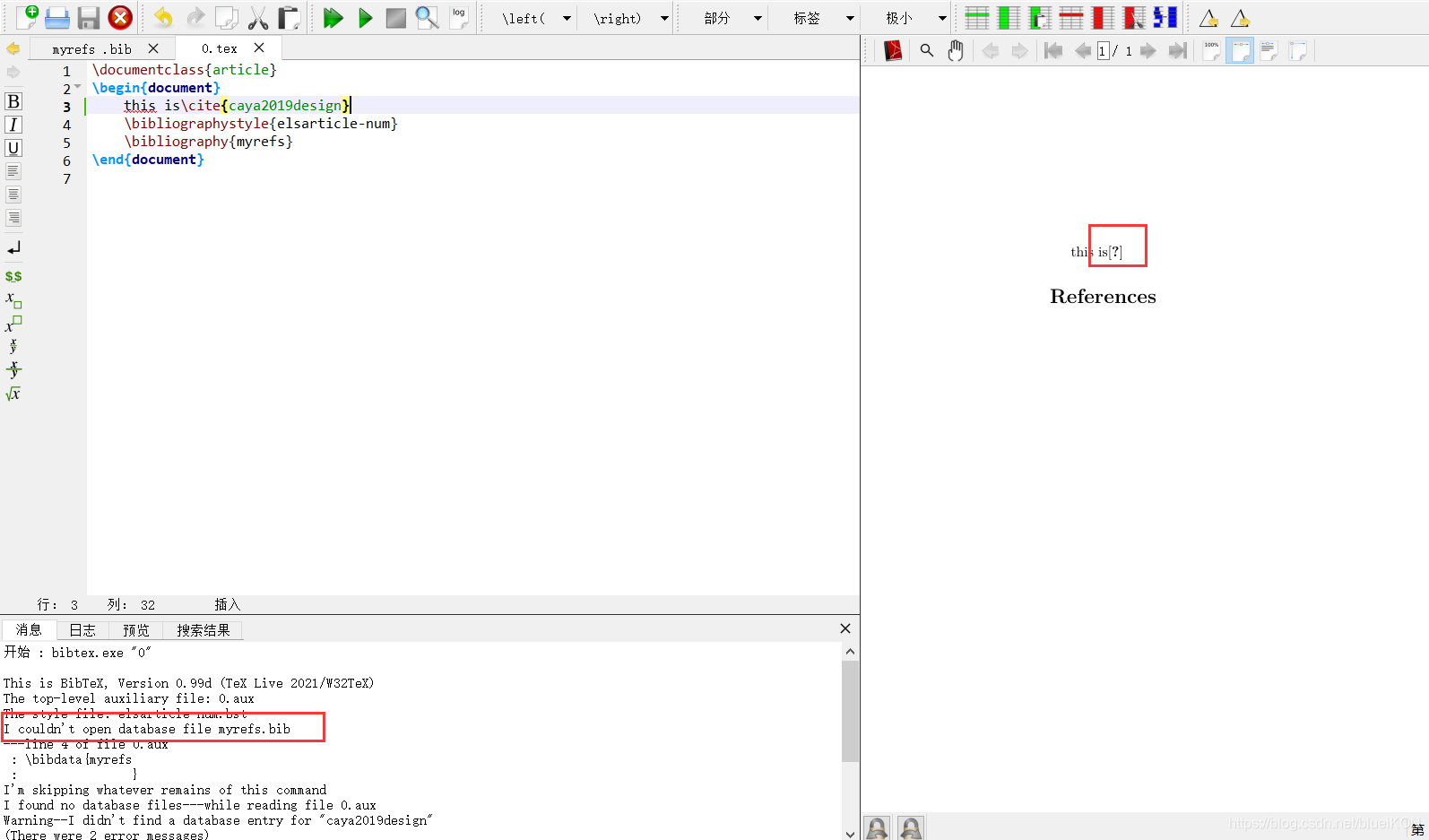
Task: Cut table column with the scissors-column icon
Action: pyautogui.click(x=1134, y=17)
